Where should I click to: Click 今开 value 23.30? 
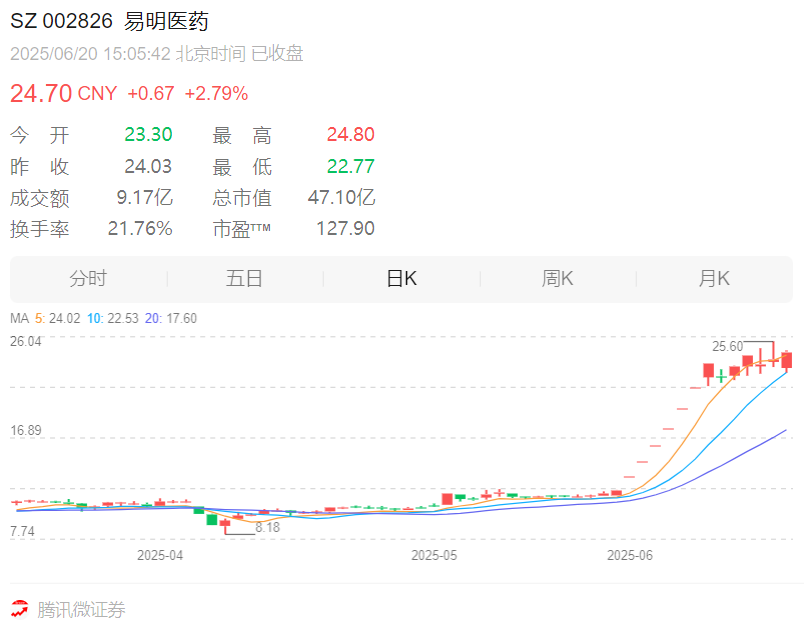148,135
